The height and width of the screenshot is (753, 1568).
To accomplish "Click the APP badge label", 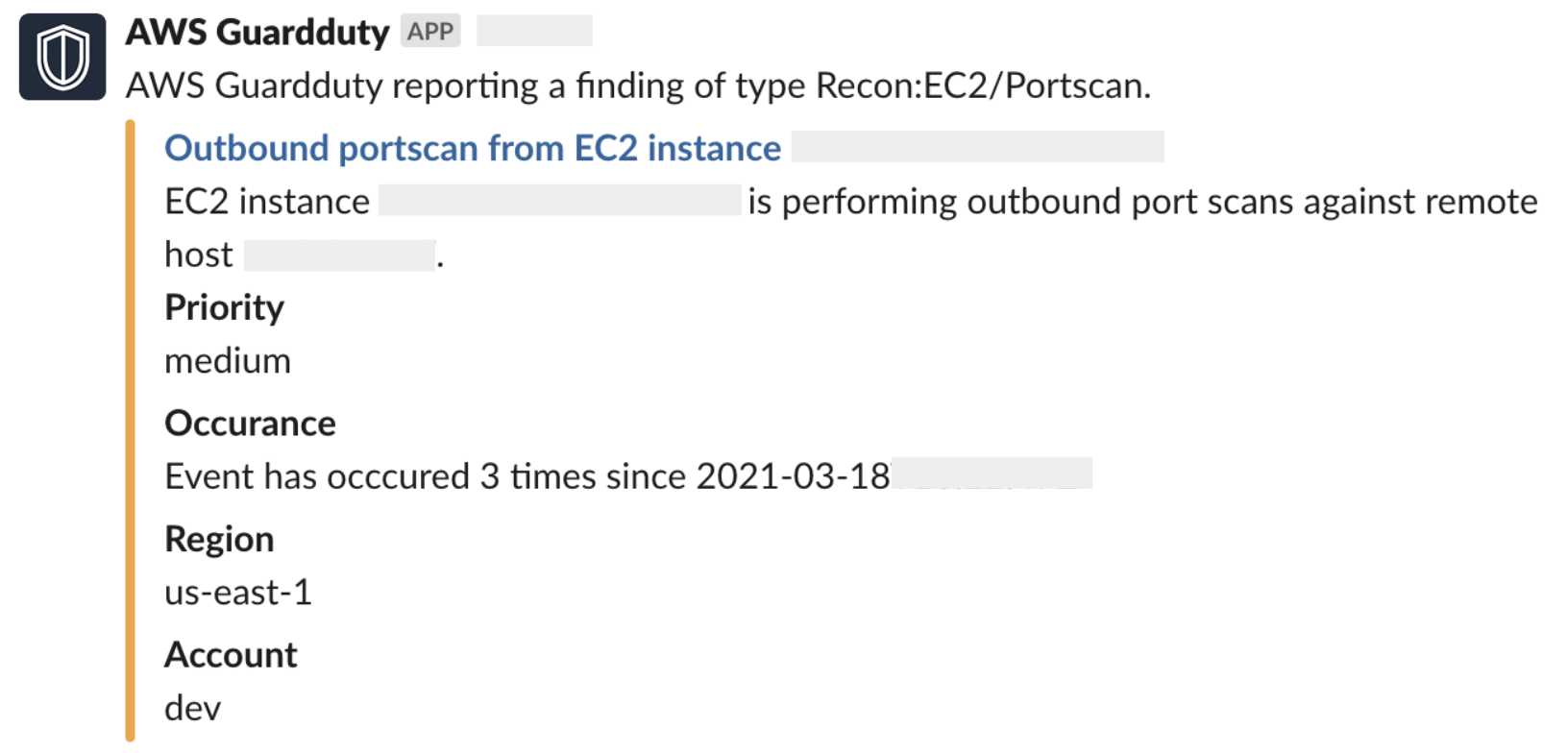I will coord(429,31).
